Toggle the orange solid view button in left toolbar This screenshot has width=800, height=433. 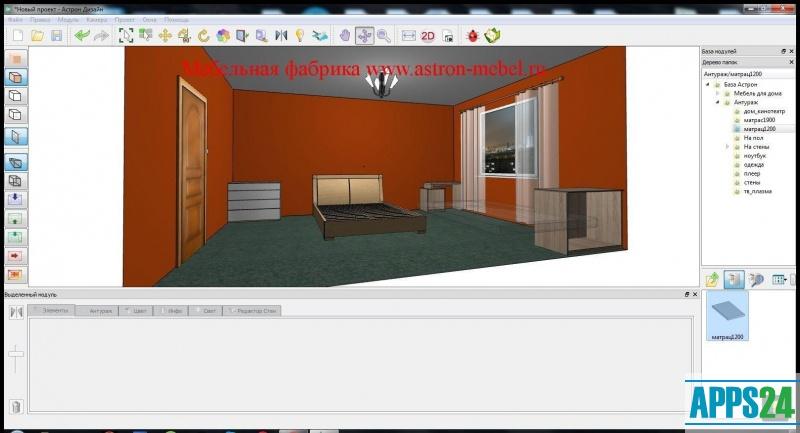(16, 59)
